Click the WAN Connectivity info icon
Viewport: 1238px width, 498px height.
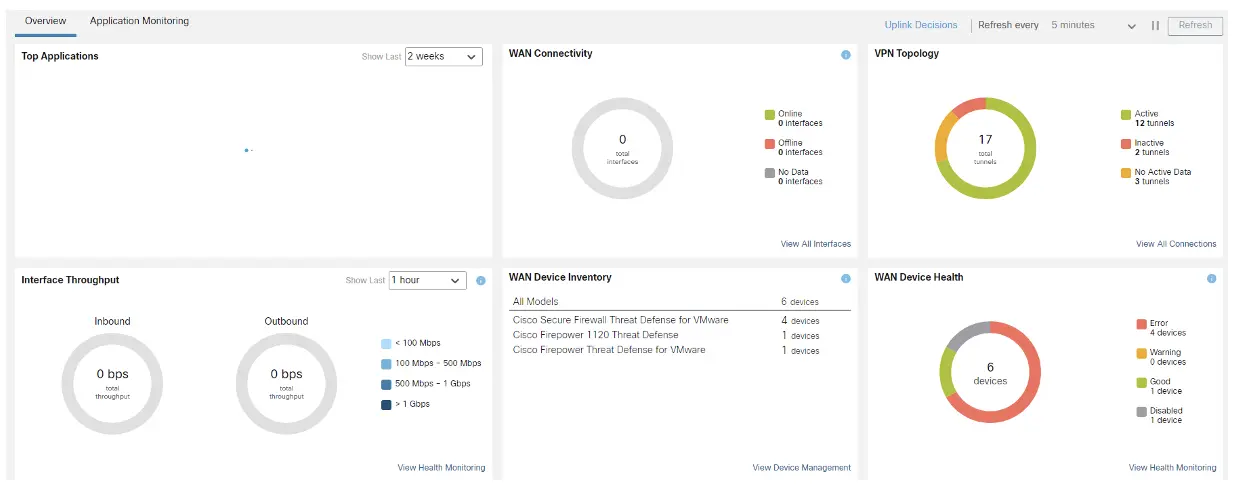(x=846, y=55)
